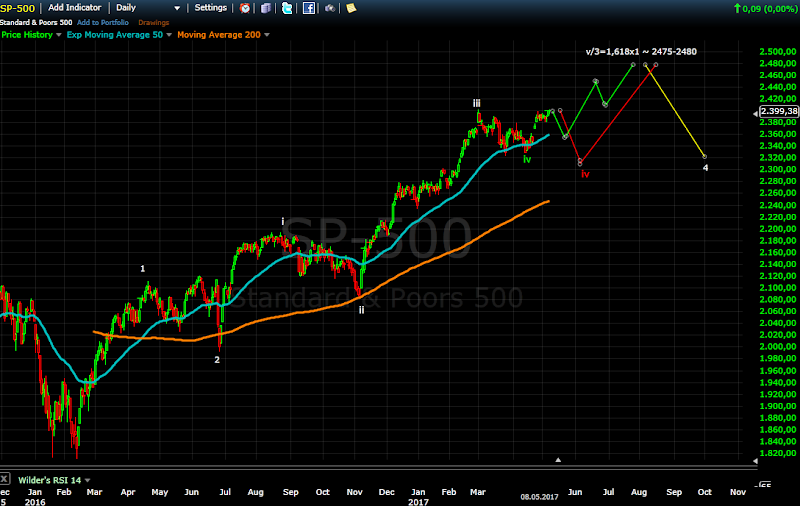
Task: Click the SP-500 ticker symbol
Action: click(18, 8)
